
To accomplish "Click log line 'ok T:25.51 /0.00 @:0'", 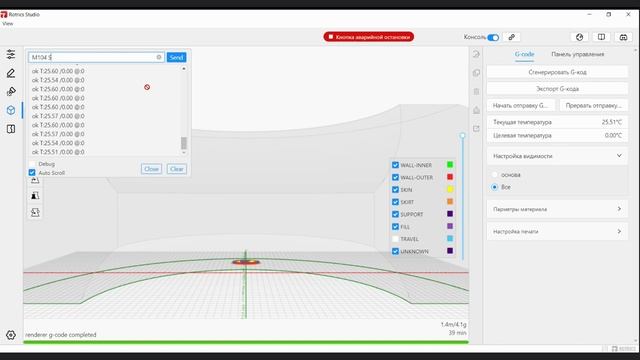I will (58, 152).
